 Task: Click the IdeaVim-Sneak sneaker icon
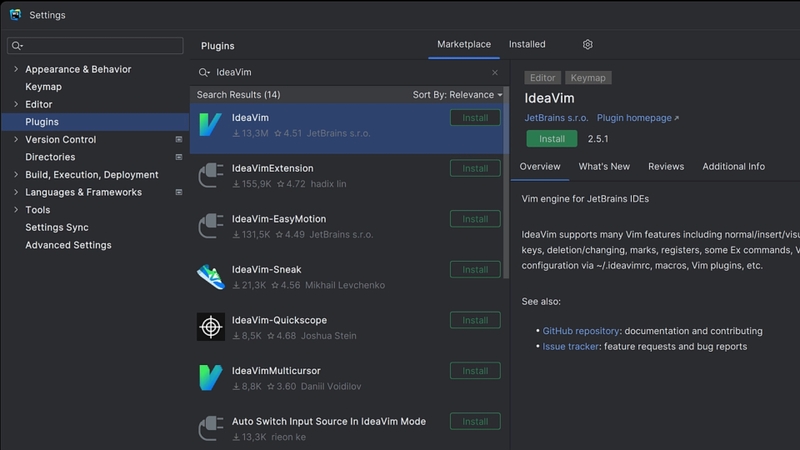click(211, 277)
